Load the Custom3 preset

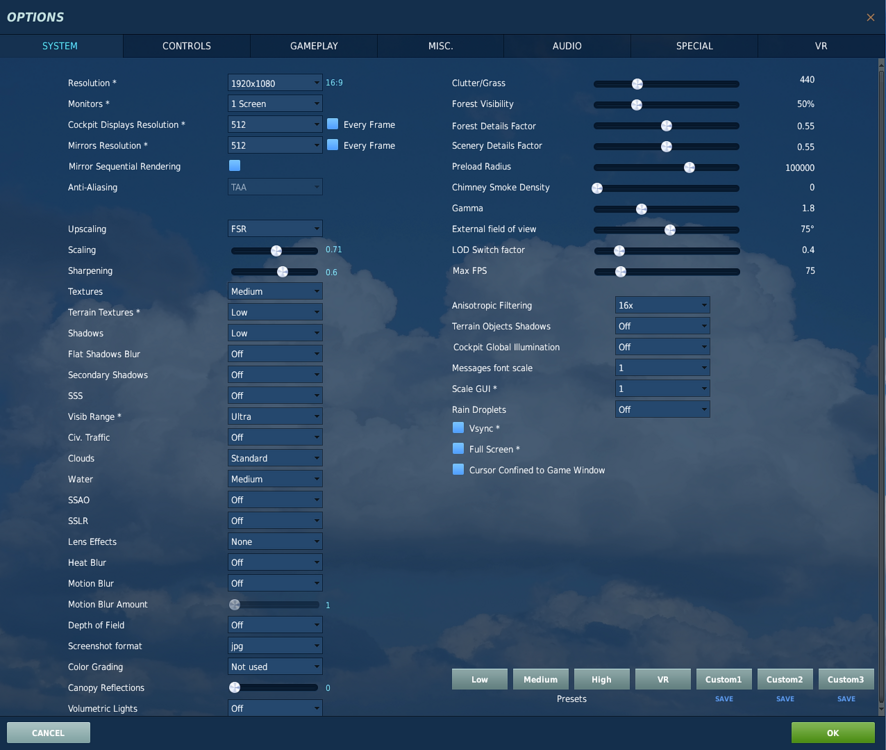[846, 679]
